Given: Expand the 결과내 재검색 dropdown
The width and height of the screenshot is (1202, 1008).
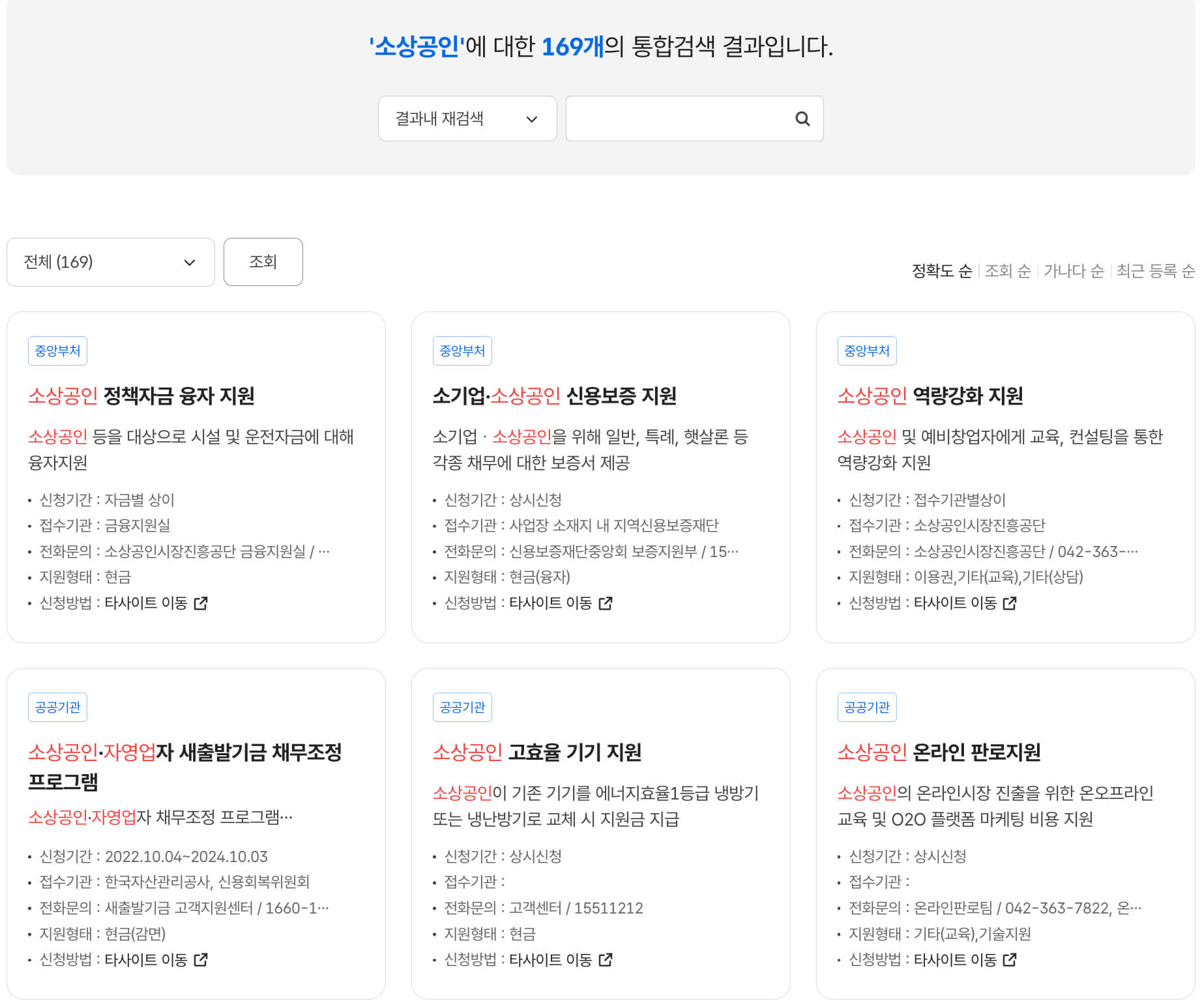Looking at the screenshot, I should coord(467,119).
